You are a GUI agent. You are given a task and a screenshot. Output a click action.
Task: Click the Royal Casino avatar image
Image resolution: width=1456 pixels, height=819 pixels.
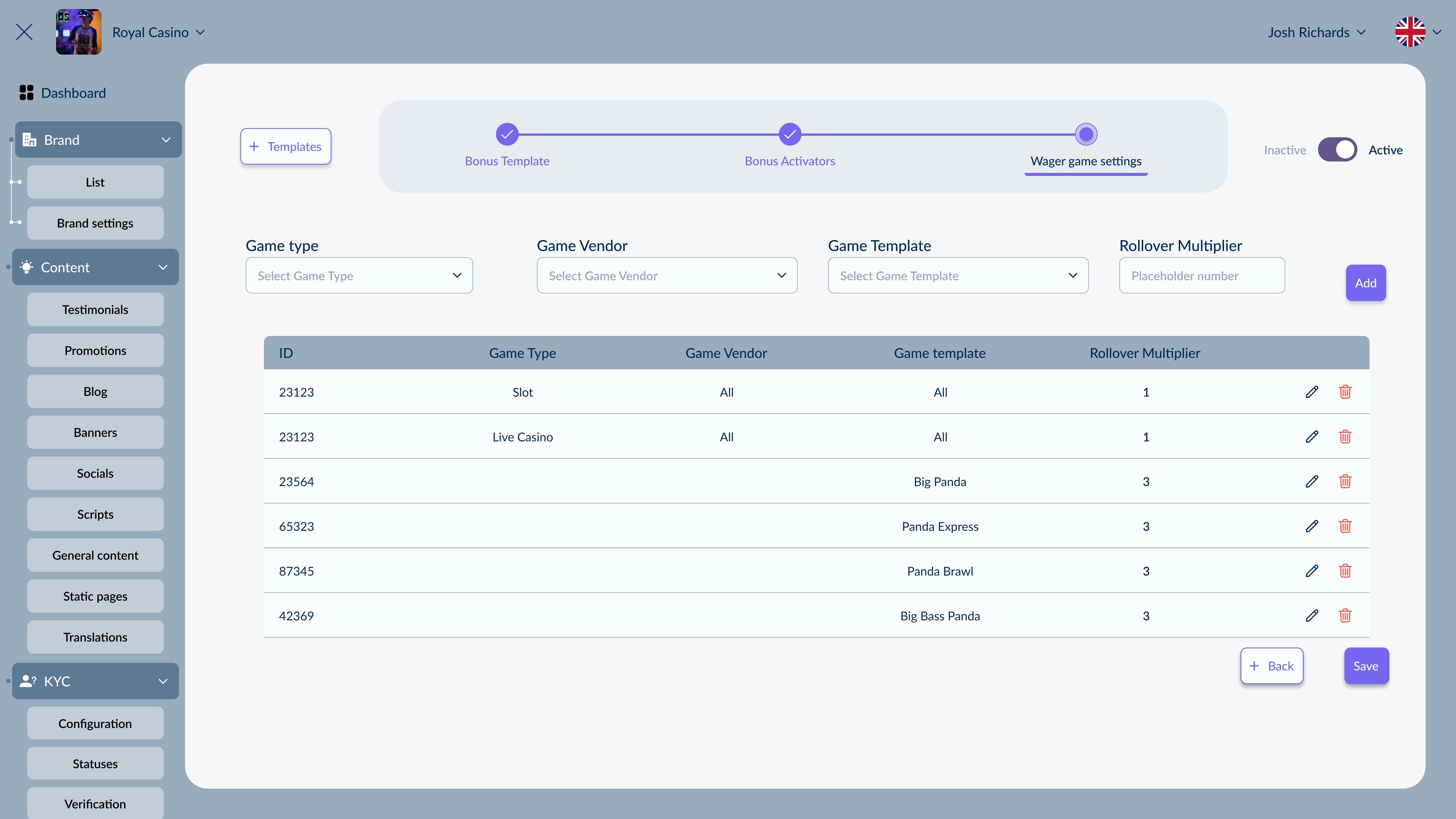pyautogui.click(x=78, y=32)
